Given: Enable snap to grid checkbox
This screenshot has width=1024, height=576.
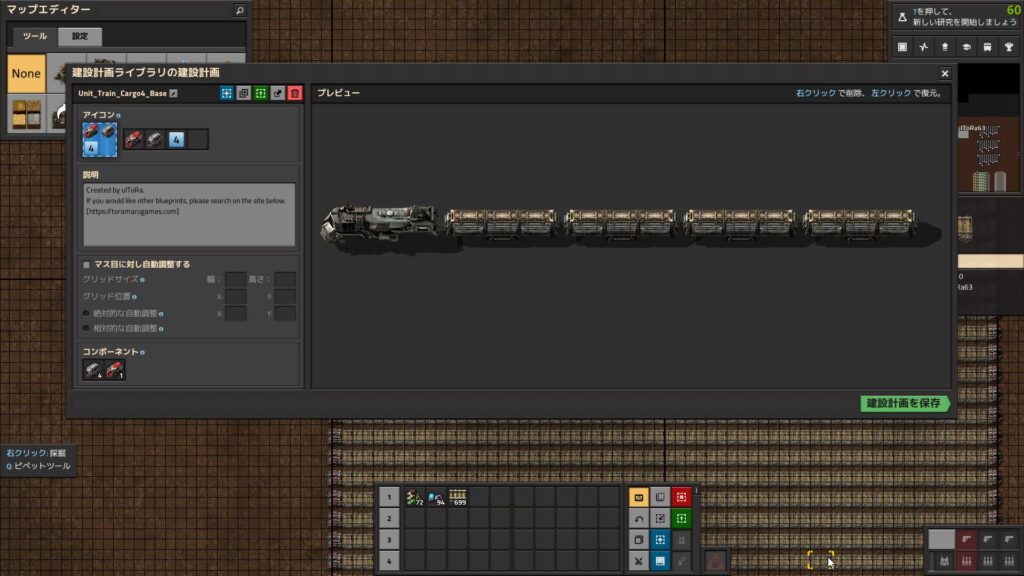Looking at the screenshot, I should (x=86, y=264).
